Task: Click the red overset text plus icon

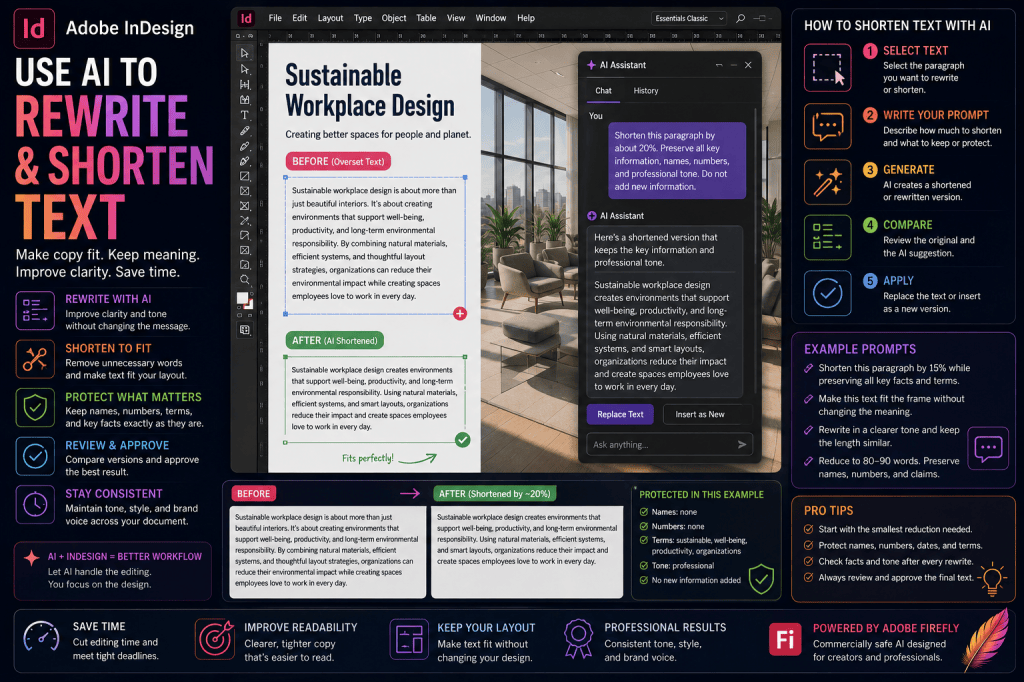Action: [x=460, y=314]
